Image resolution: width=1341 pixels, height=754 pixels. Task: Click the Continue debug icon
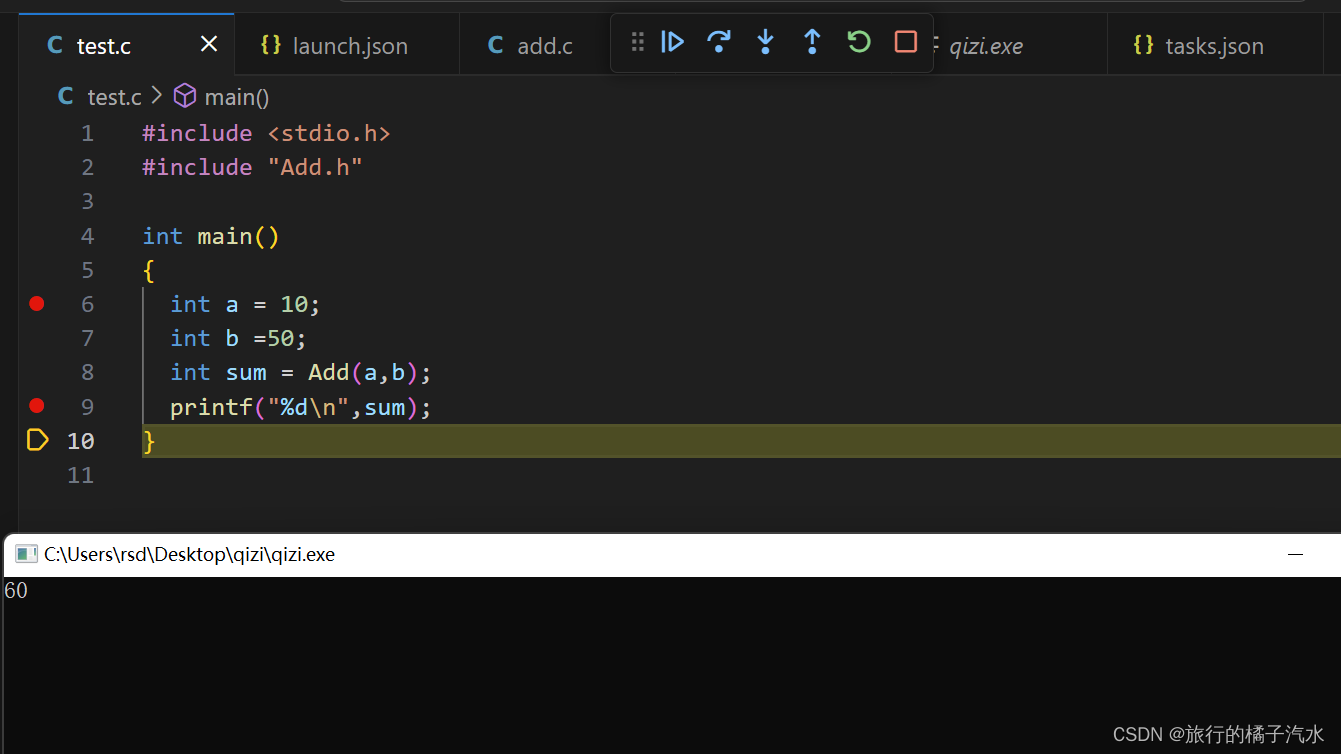point(672,42)
